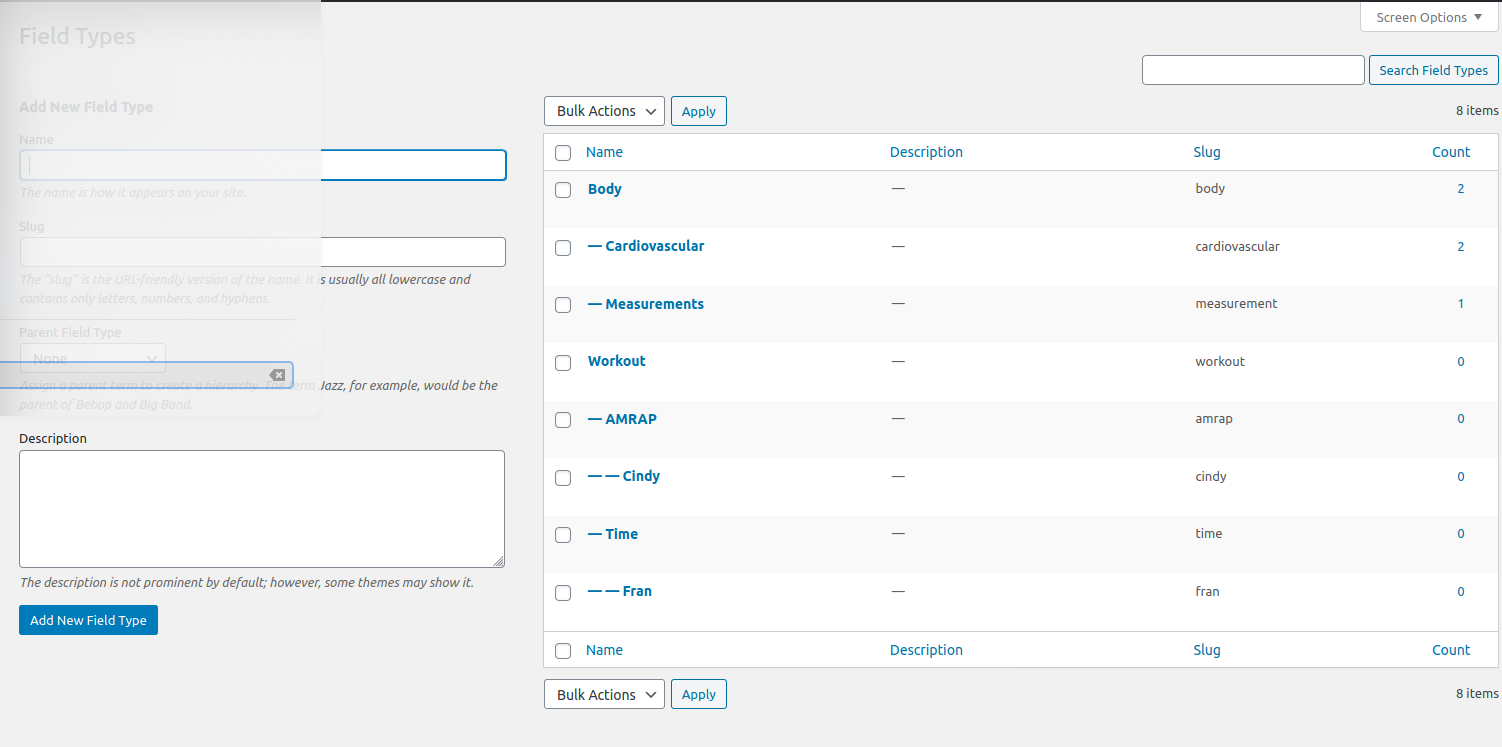Image resolution: width=1502 pixels, height=747 pixels.
Task: Open the Parent Field Type dropdown
Action: 93,358
